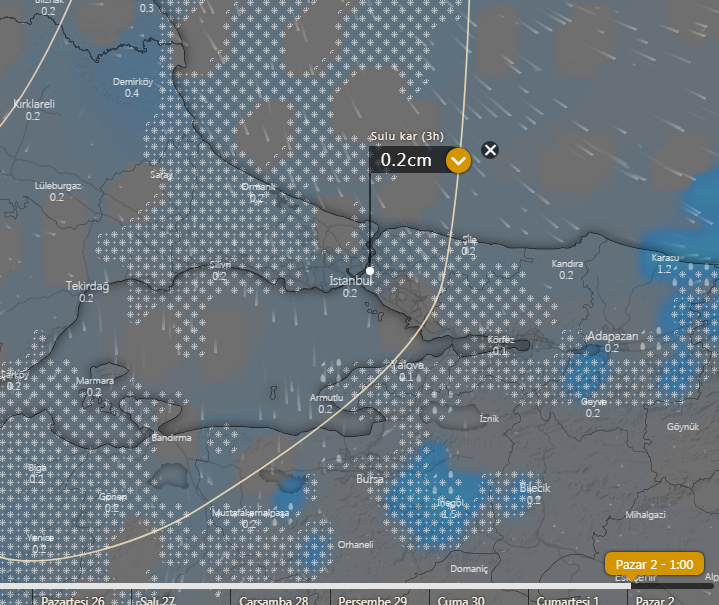This screenshot has width=719, height=605.
Task: Click the Yalova city label
Action: pyautogui.click(x=407, y=366)
